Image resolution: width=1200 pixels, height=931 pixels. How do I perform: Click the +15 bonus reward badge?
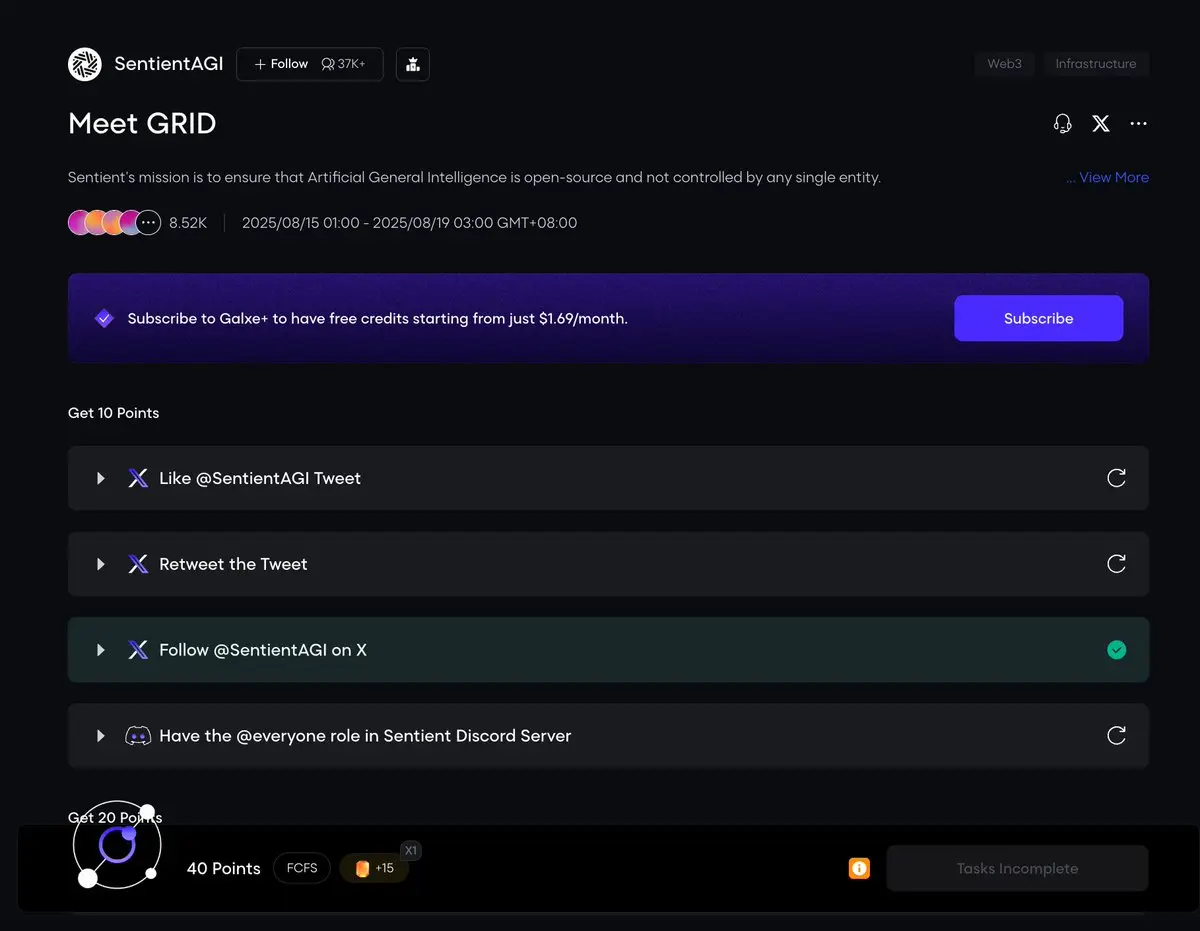[x=375, y=868]
